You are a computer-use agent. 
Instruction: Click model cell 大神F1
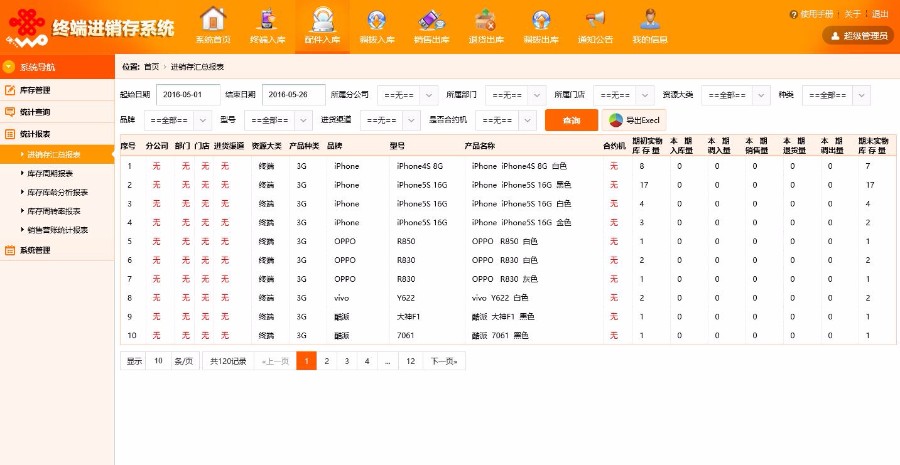coord(409,317)
